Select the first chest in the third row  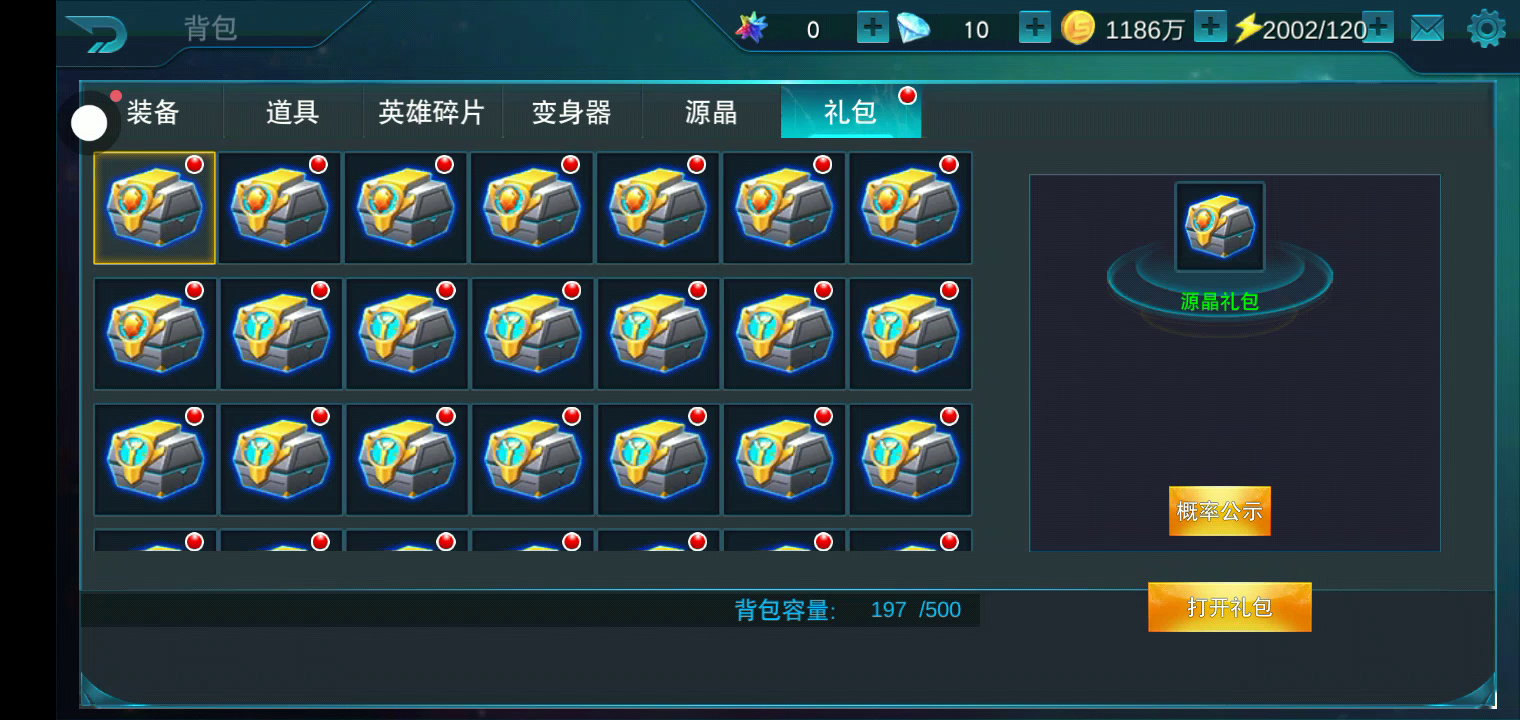[x=155, y=460]
